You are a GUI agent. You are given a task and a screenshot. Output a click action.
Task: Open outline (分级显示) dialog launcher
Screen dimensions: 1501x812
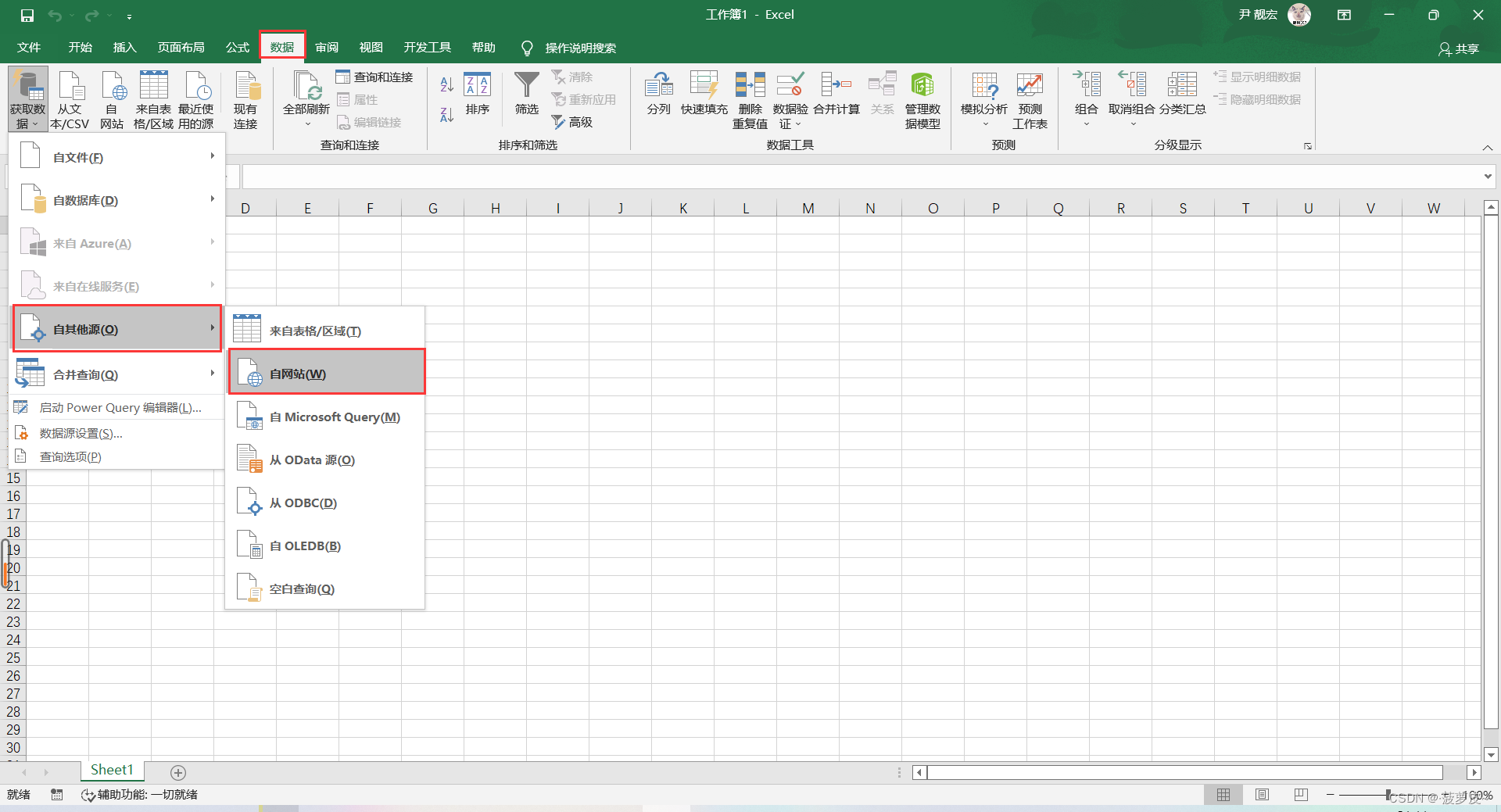1307,146
